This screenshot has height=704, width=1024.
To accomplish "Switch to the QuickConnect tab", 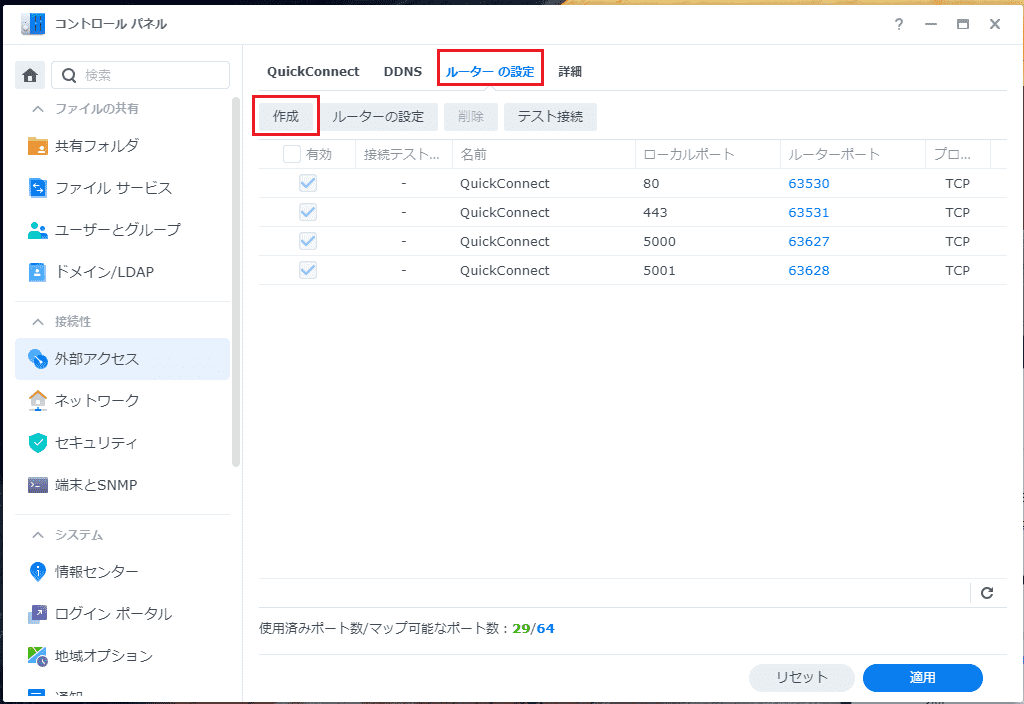I will [x=313, y=71].
